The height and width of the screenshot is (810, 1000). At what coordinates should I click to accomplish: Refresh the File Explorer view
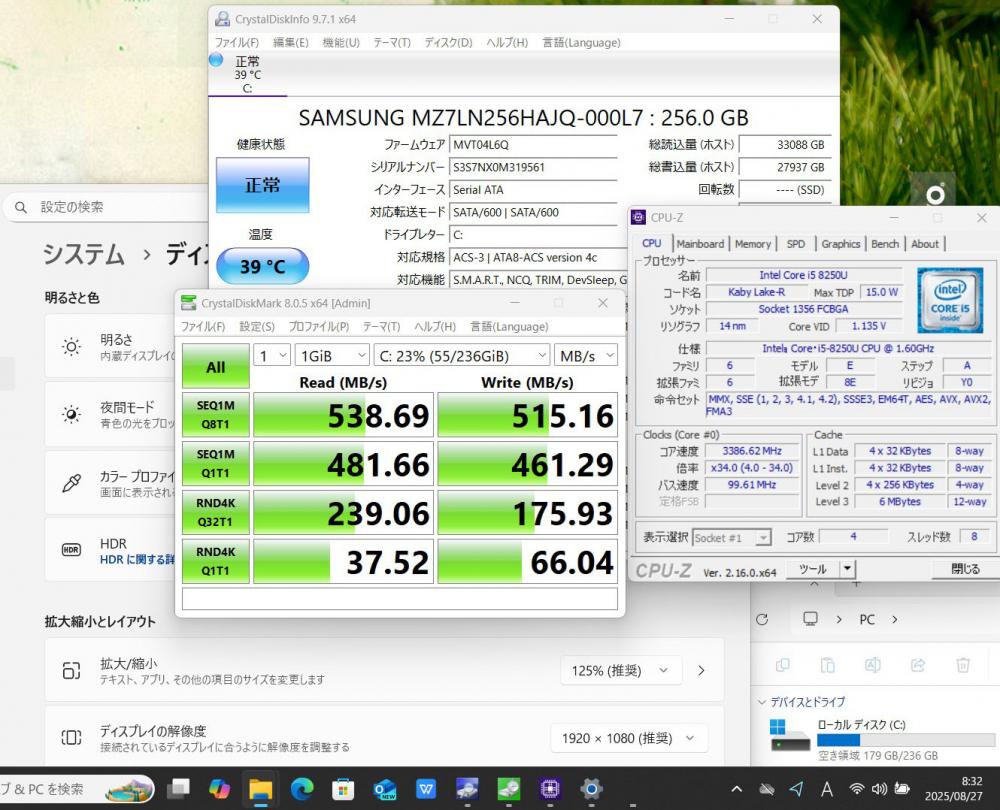tap(762, 619)
